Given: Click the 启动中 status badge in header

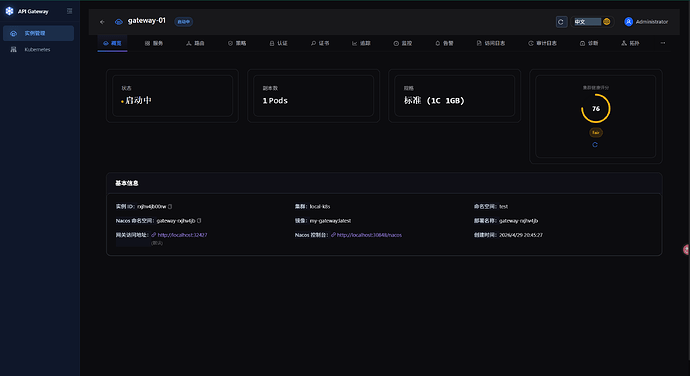Looking at the screenshot, I should click(x=184, y=22).
